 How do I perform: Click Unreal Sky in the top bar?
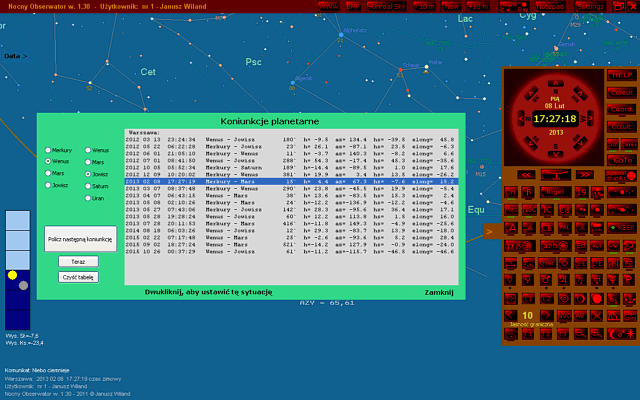(x=386, y=6)
